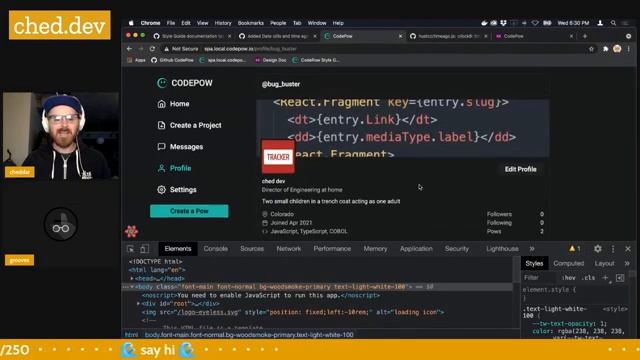
Task: Click the Home icon in CodePow sidebar
Action: coord(162,104)
